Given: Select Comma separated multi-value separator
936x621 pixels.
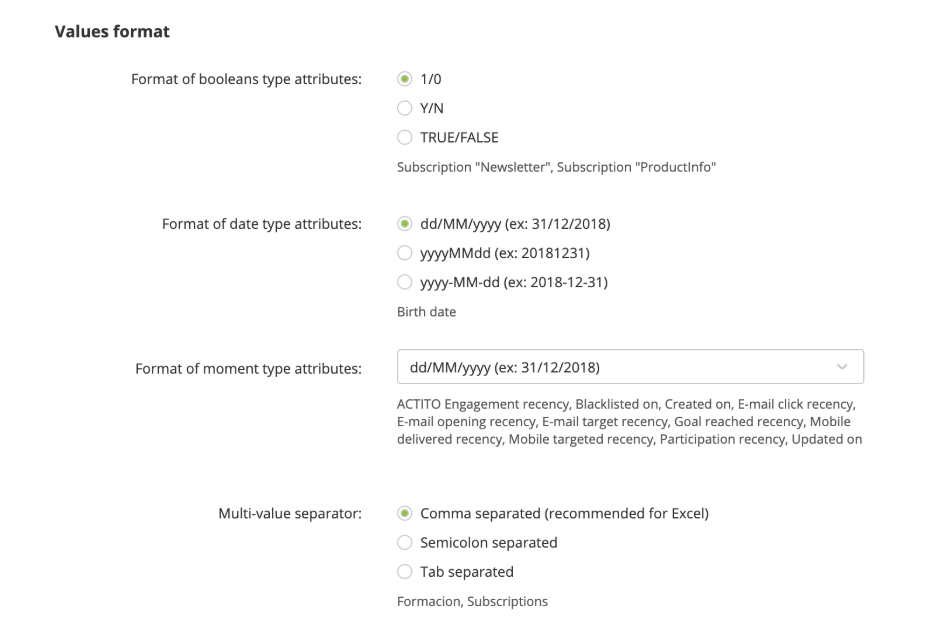Looking at the screenshot, I should pos(404,514).
